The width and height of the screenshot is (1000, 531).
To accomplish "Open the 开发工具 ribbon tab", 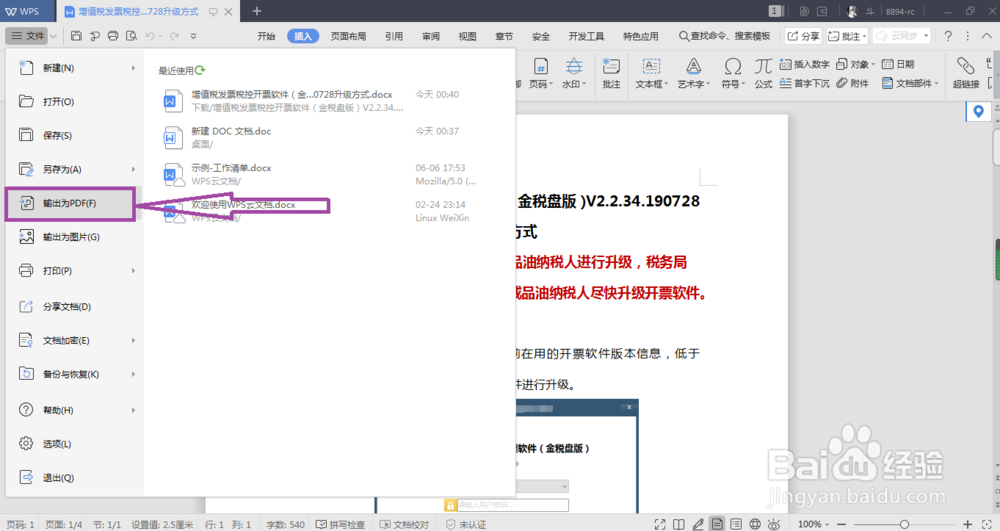I will pos(586,36).
